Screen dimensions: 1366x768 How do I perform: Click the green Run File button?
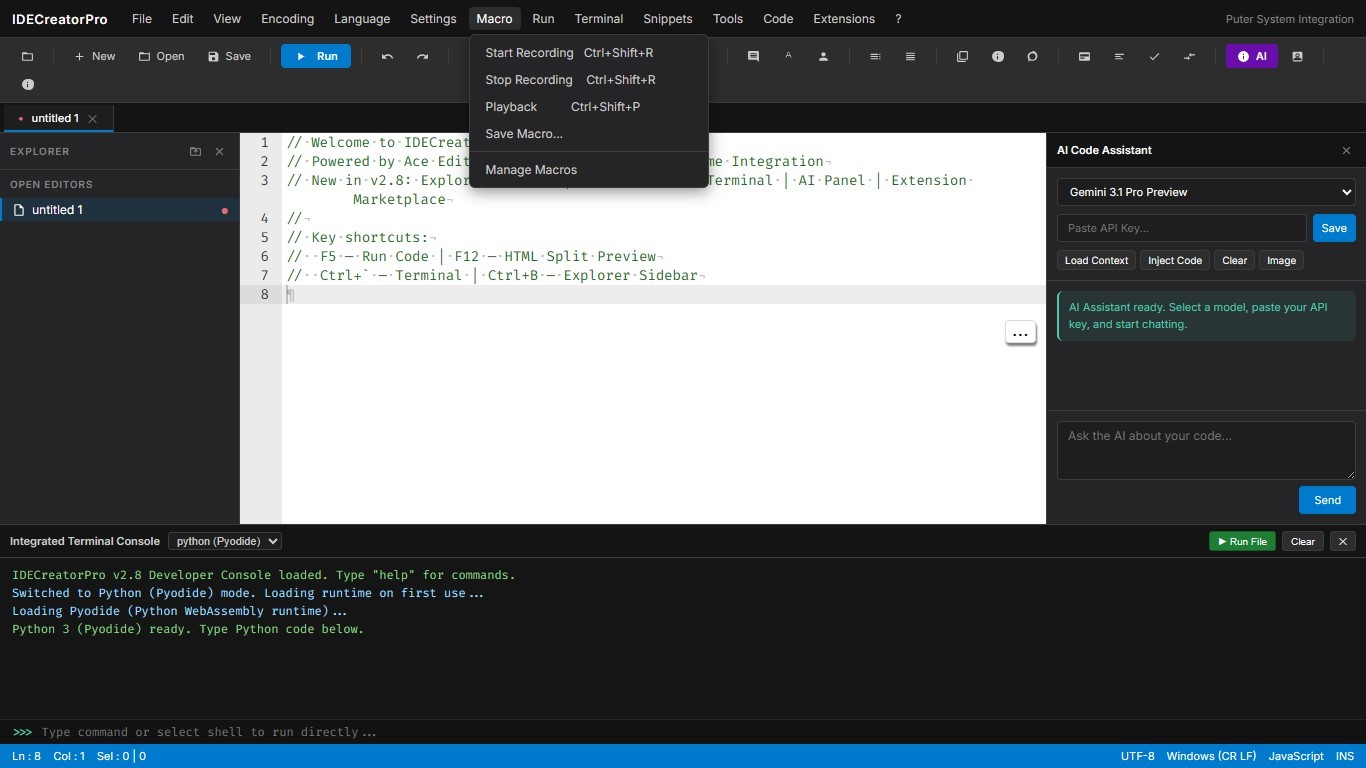pos(1242,541)
